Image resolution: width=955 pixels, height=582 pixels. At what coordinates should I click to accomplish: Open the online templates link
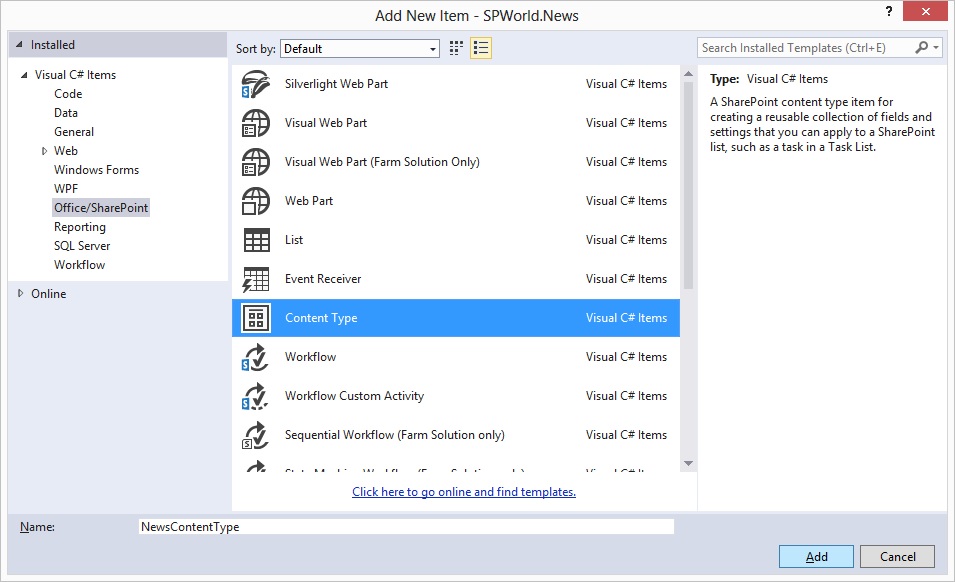pyautogui.click(x=464, y=492)
